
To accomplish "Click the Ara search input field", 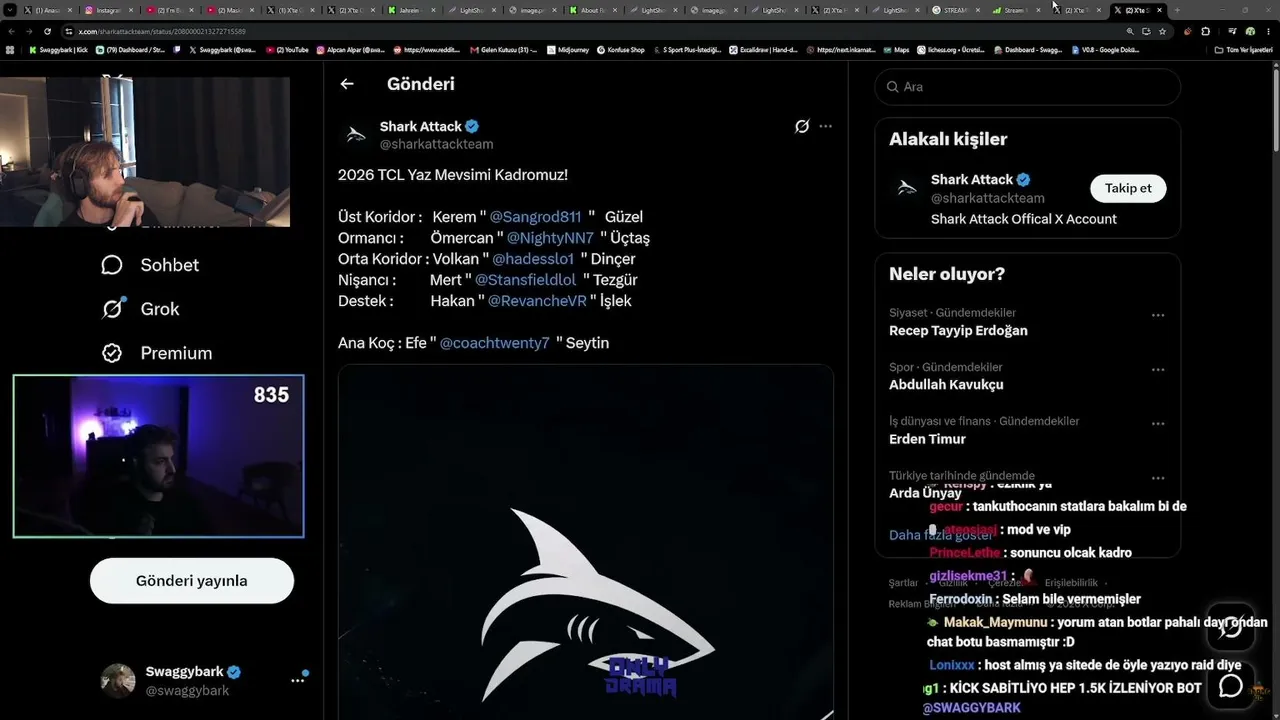I will tap(1028, 87).
